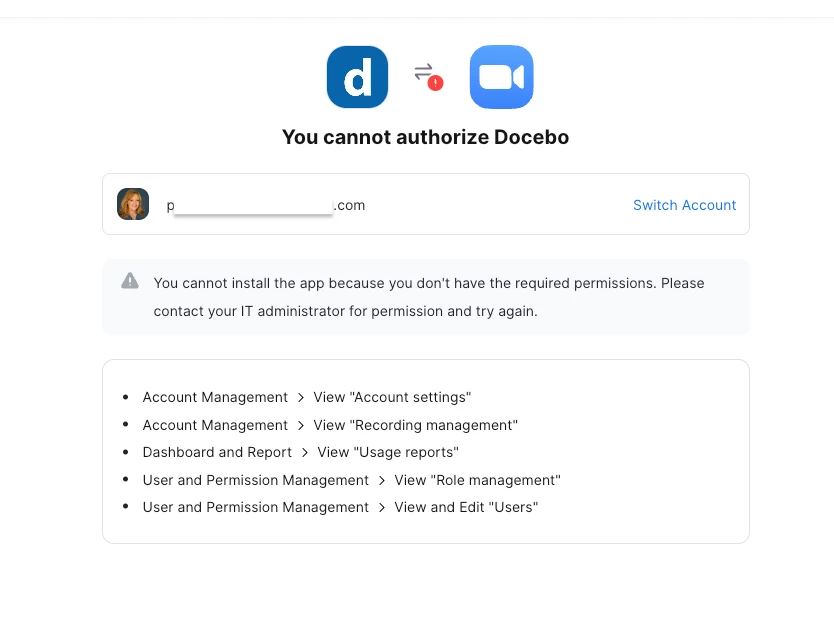Click the warning triangle icon

tap(130, 281)
